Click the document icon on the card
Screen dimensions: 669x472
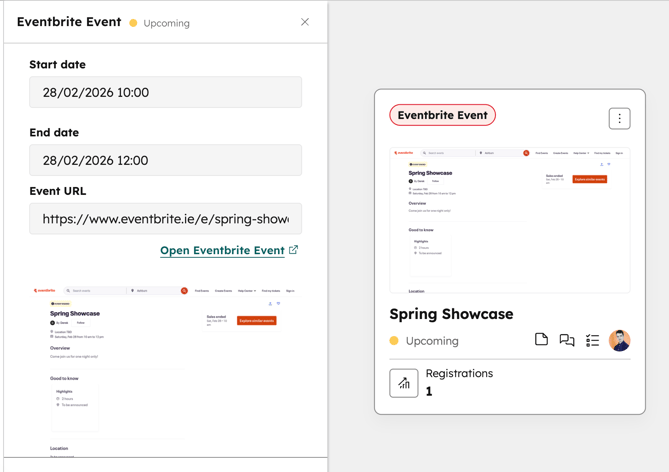tap(541, 340)
